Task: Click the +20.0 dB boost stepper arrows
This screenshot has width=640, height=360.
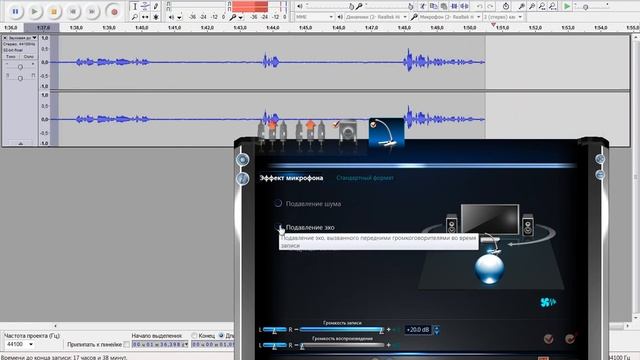Action: pyautogui.click(x=436, y=329)
